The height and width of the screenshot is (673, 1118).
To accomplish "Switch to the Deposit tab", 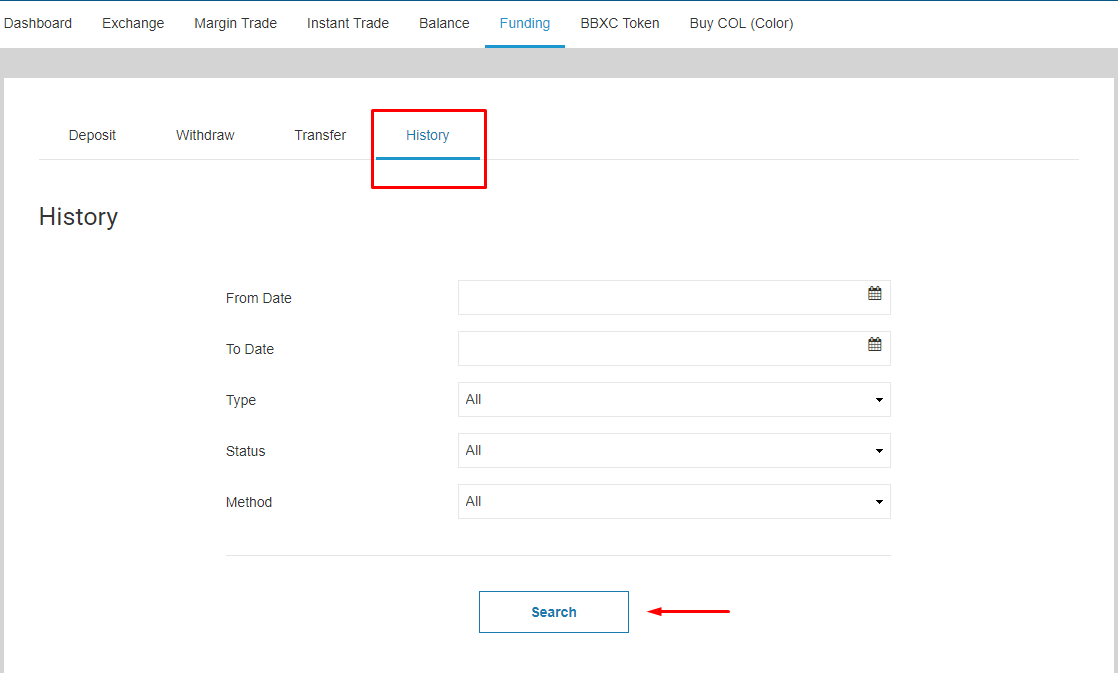I will click(92, 136).
